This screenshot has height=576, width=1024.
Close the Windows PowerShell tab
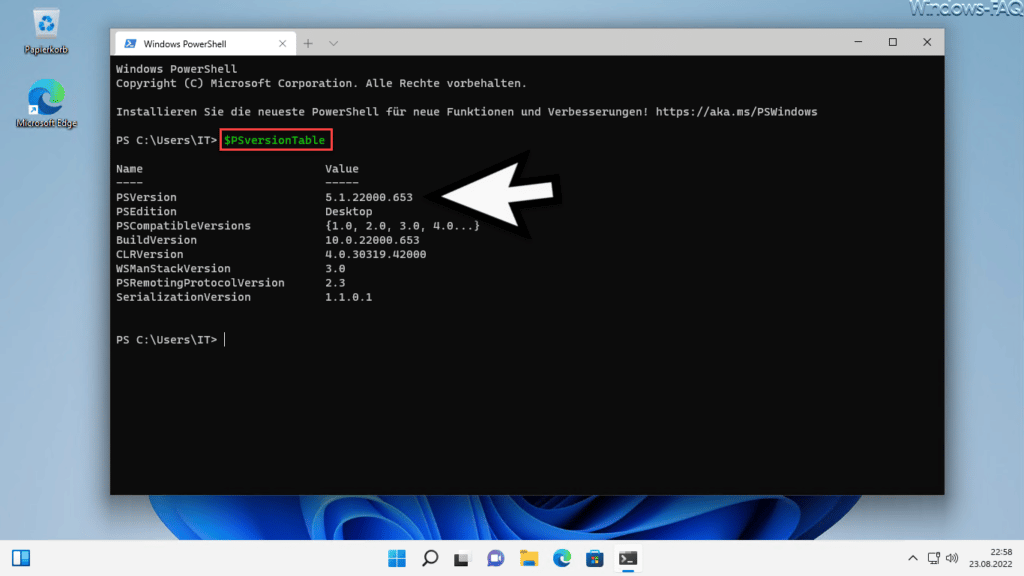tap(282, 44)
